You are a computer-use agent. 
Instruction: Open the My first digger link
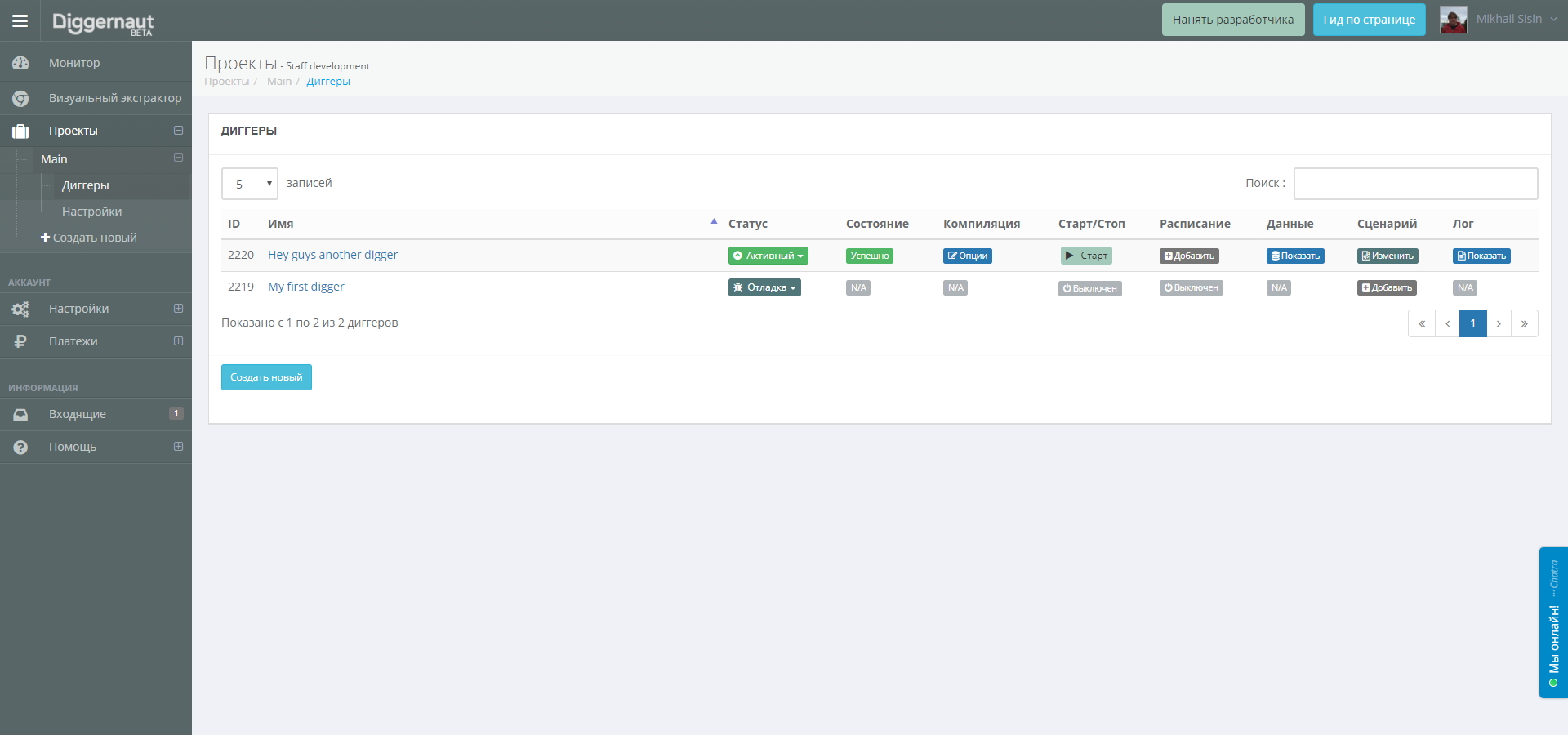[306, 287]
